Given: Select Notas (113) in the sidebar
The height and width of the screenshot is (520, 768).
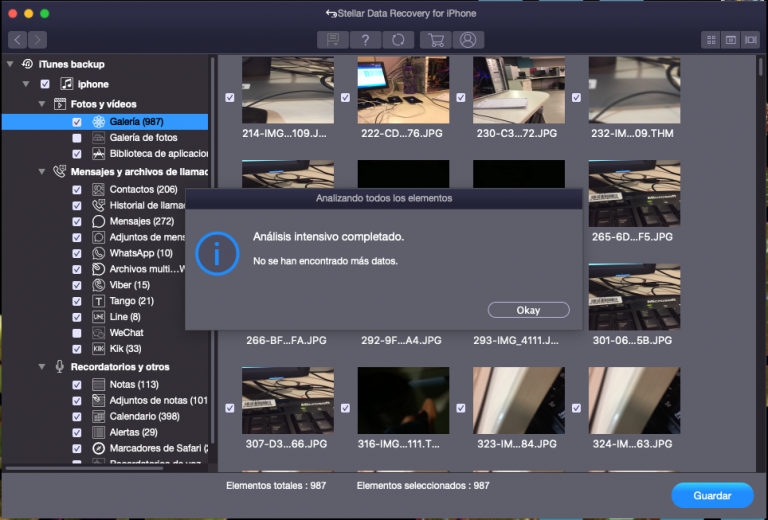Looking at the screenshot, I should tap(134, 384).
